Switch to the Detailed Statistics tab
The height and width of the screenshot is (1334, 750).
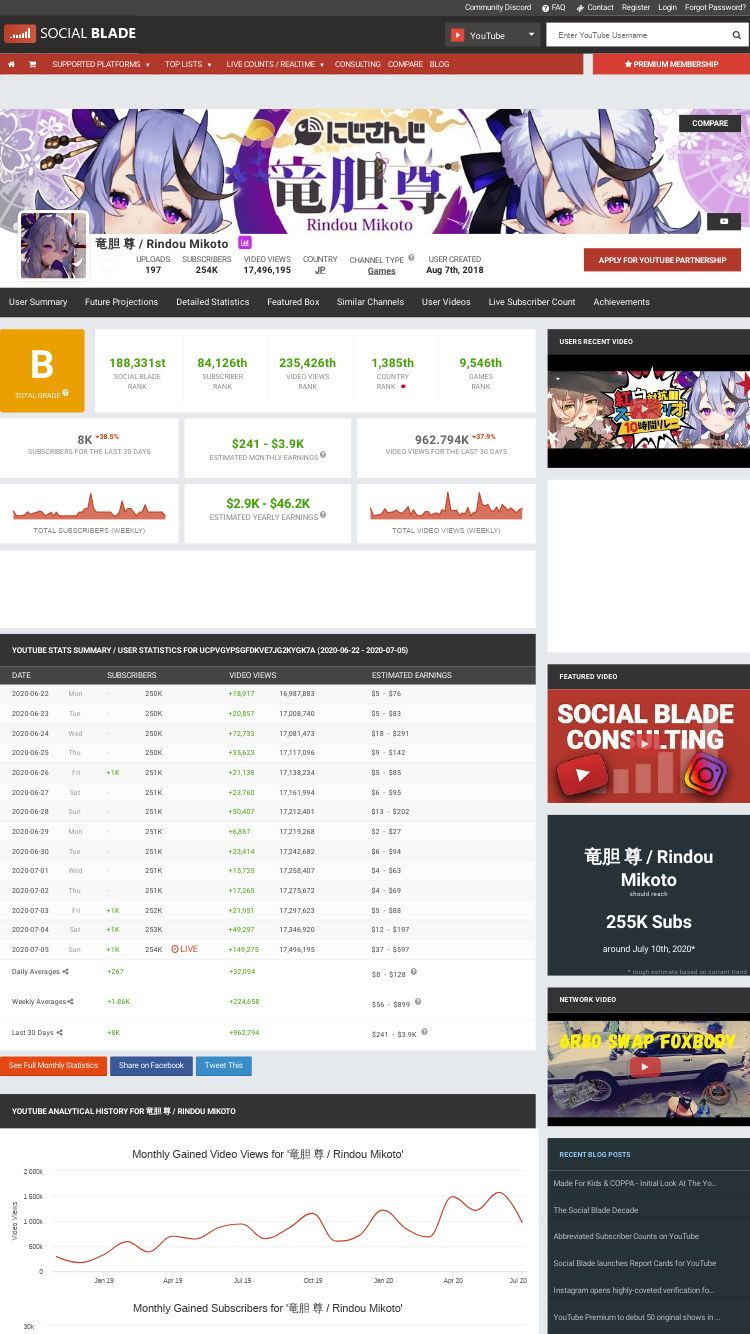(x=213, y=302)
